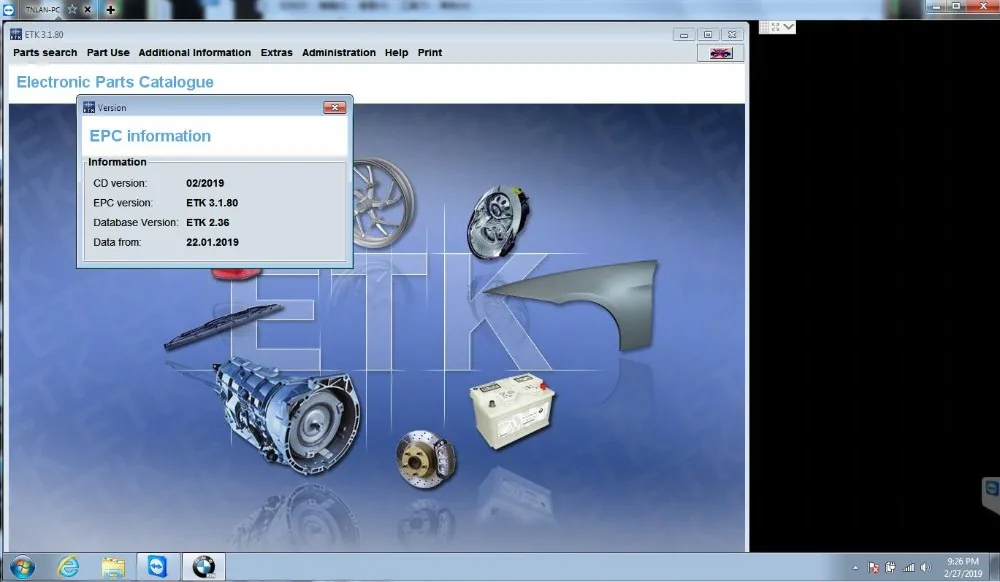The height and width of the screenshot is (582, 1000).
Task: Click the TeamViewer logo in top-left corner
Action: tap(8, 10)
